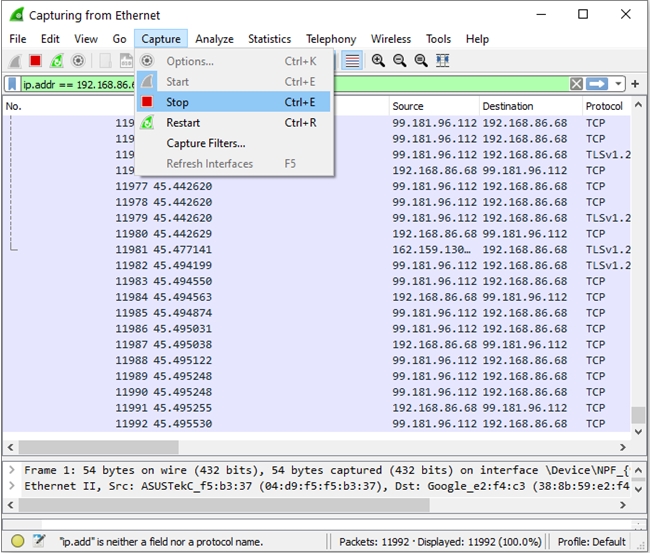Click the red Stop capture toolbar icon

[36, 61]
